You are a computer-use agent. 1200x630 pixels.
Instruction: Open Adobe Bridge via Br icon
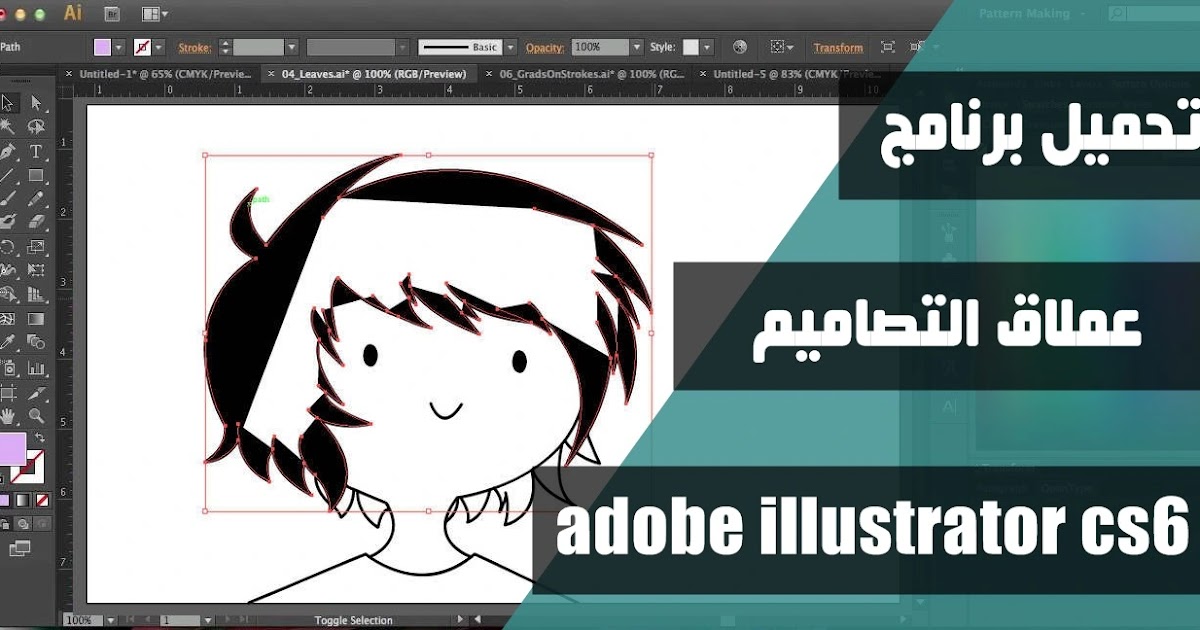(x=113, y=14)
